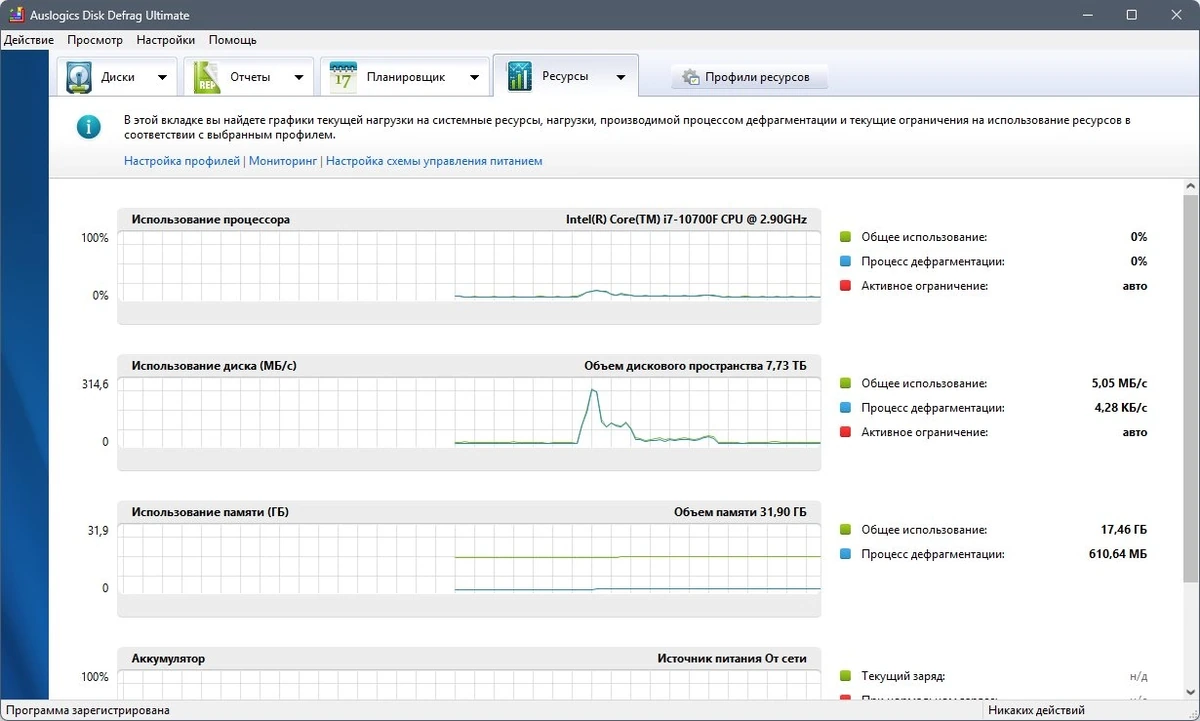
Task: Switch to the Планировщик tab
Action: point(405,77)
